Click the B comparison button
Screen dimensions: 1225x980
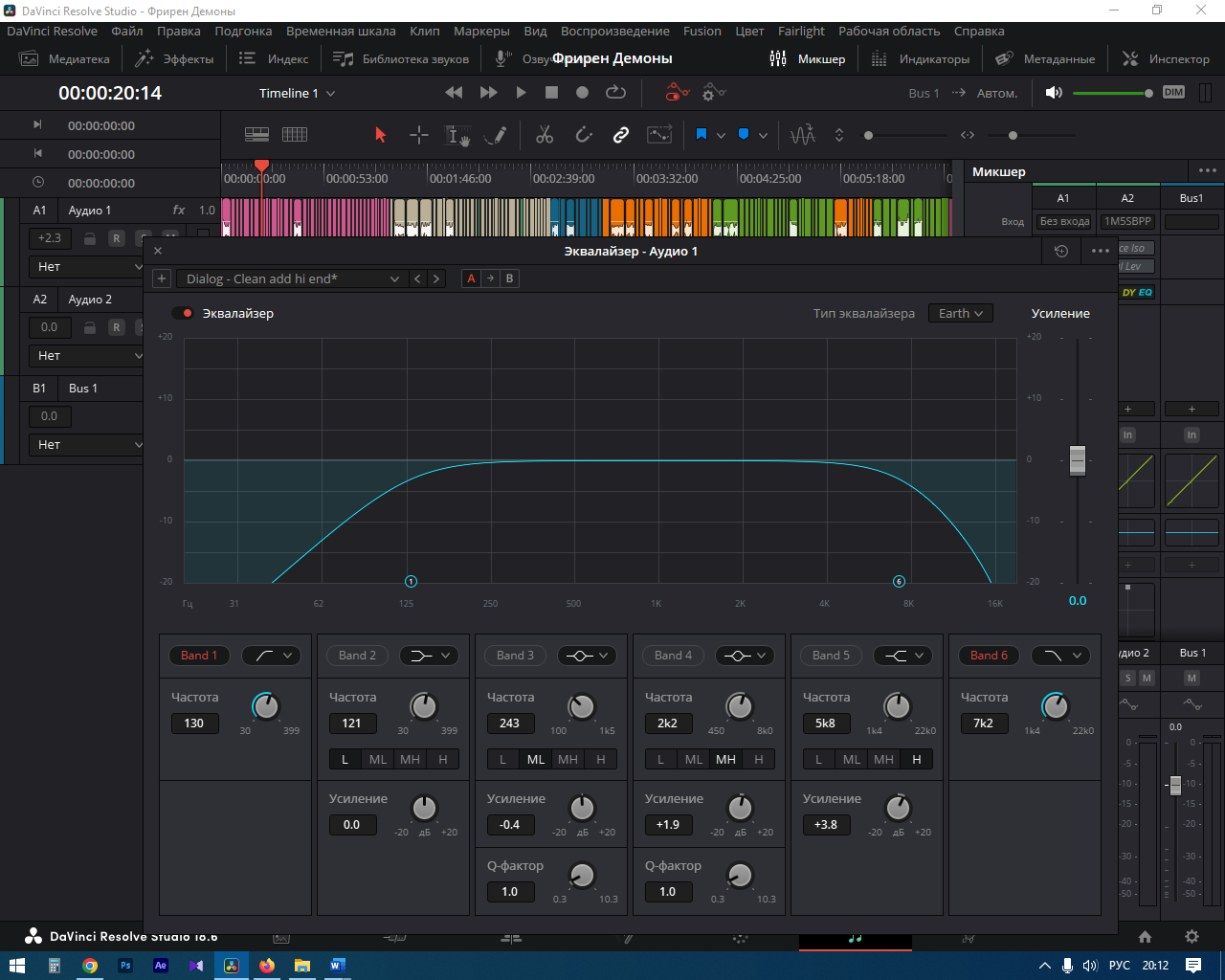[x=509, y=278]
